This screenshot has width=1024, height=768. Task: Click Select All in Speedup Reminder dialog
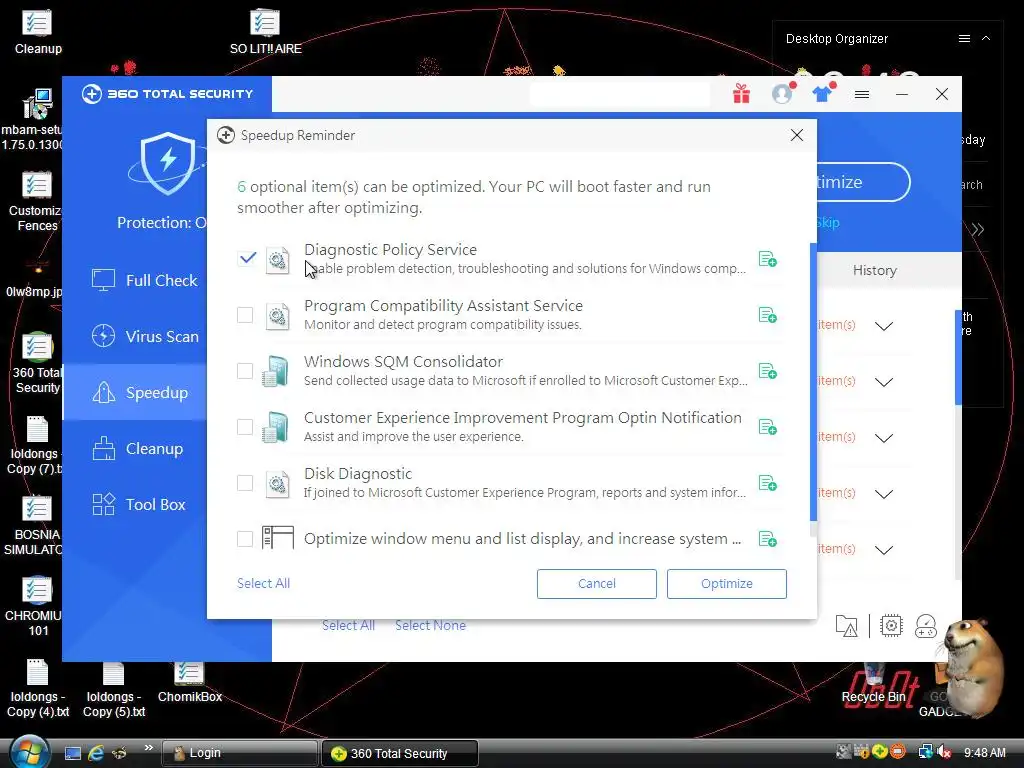[263, 583]
